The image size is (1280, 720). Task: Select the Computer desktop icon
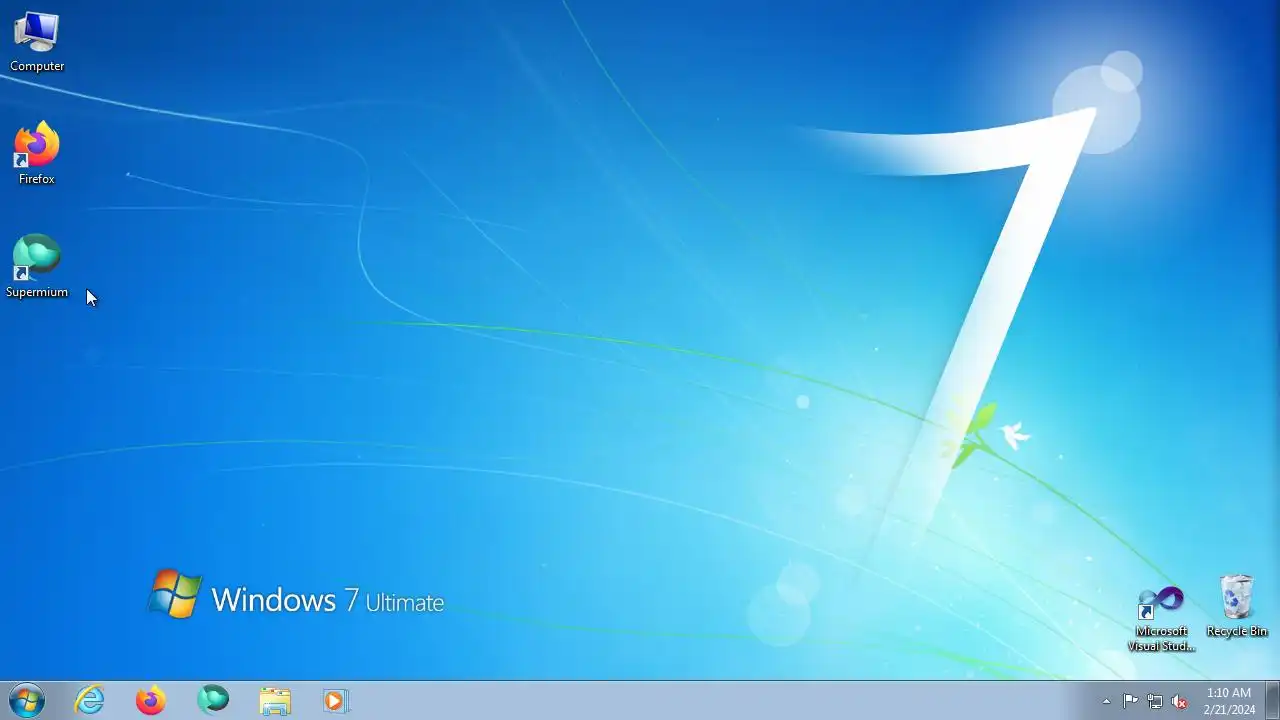click(x=37, y=42)
